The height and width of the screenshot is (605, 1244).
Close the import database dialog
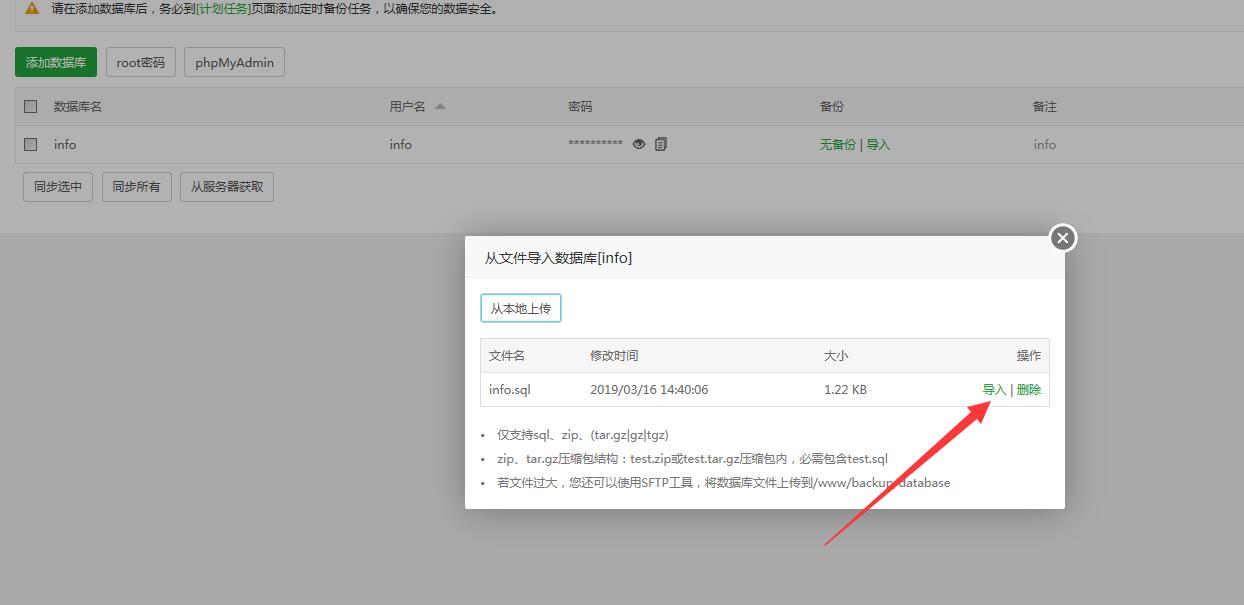tap(1062, 238)
